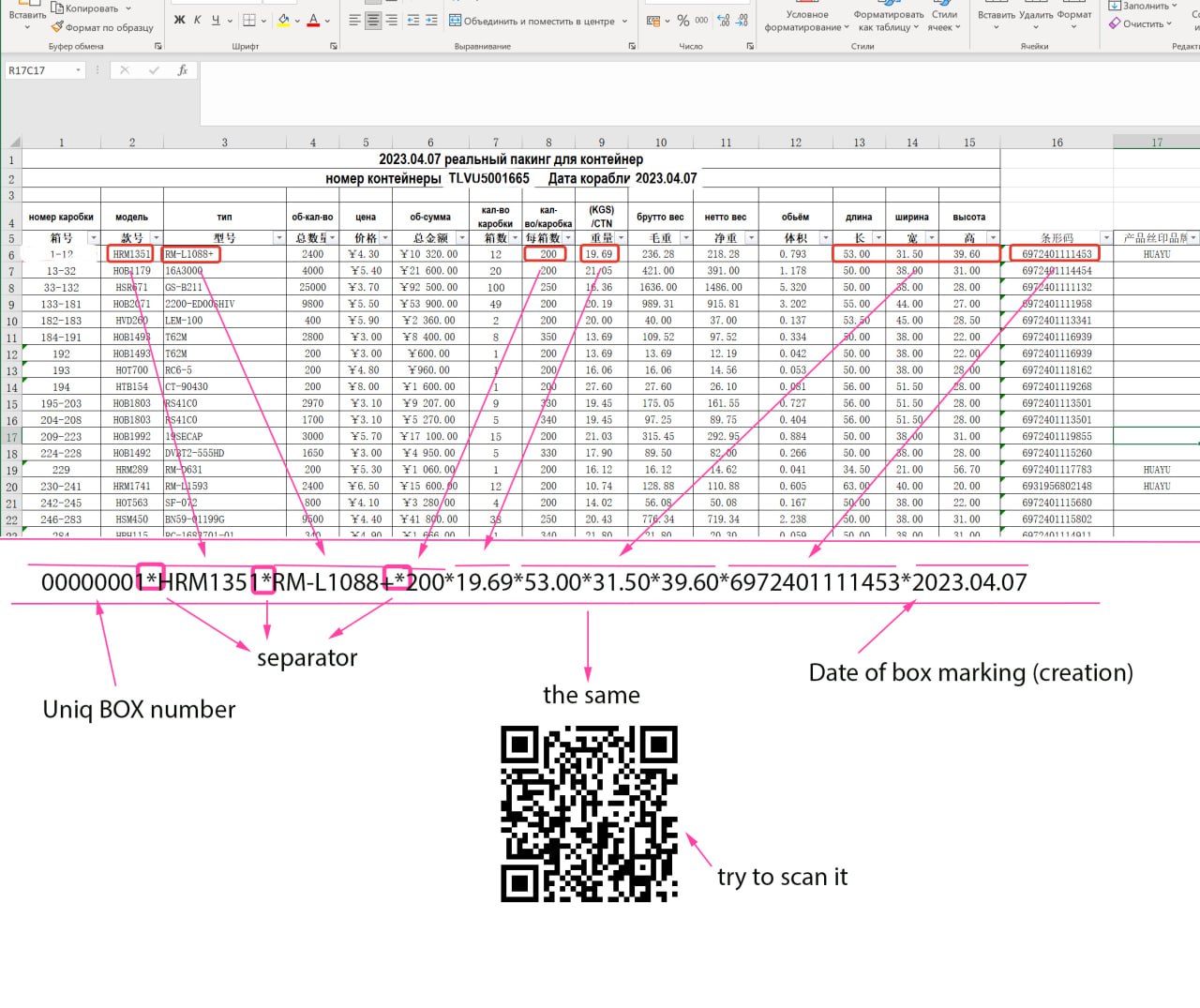Click Select All corner triangle

13,143
